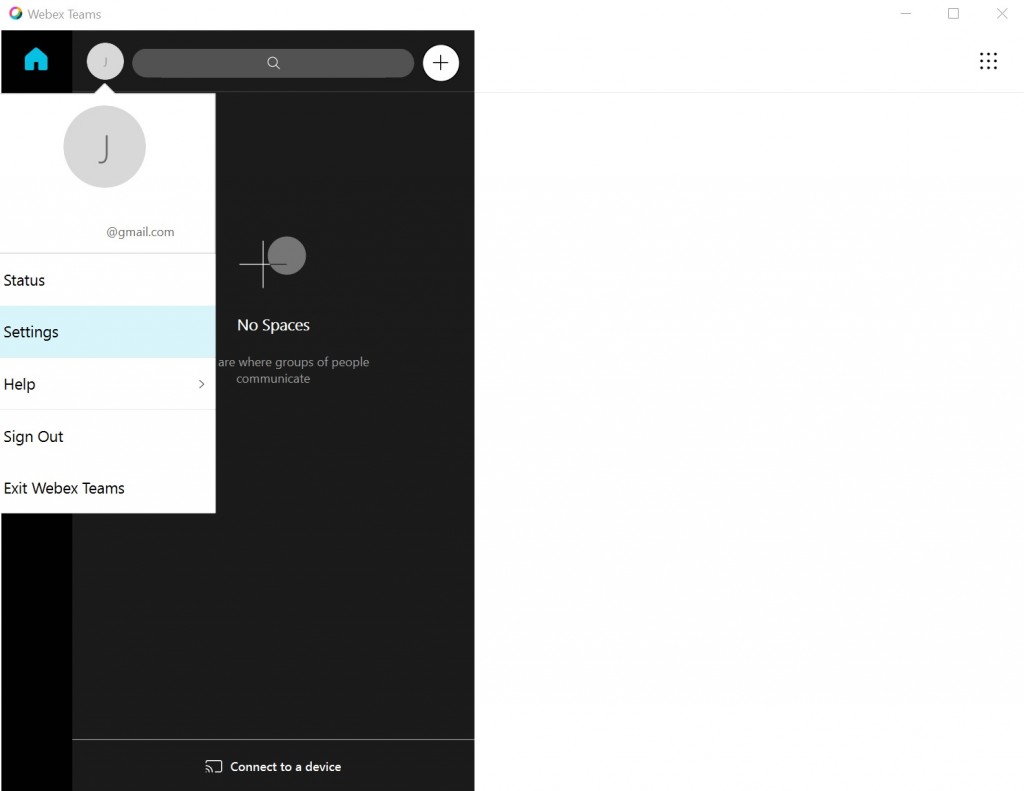Expand the Help submenu chevron
Image resolution: width=1024 pixels, height=791 pixels.
[201, 384]
